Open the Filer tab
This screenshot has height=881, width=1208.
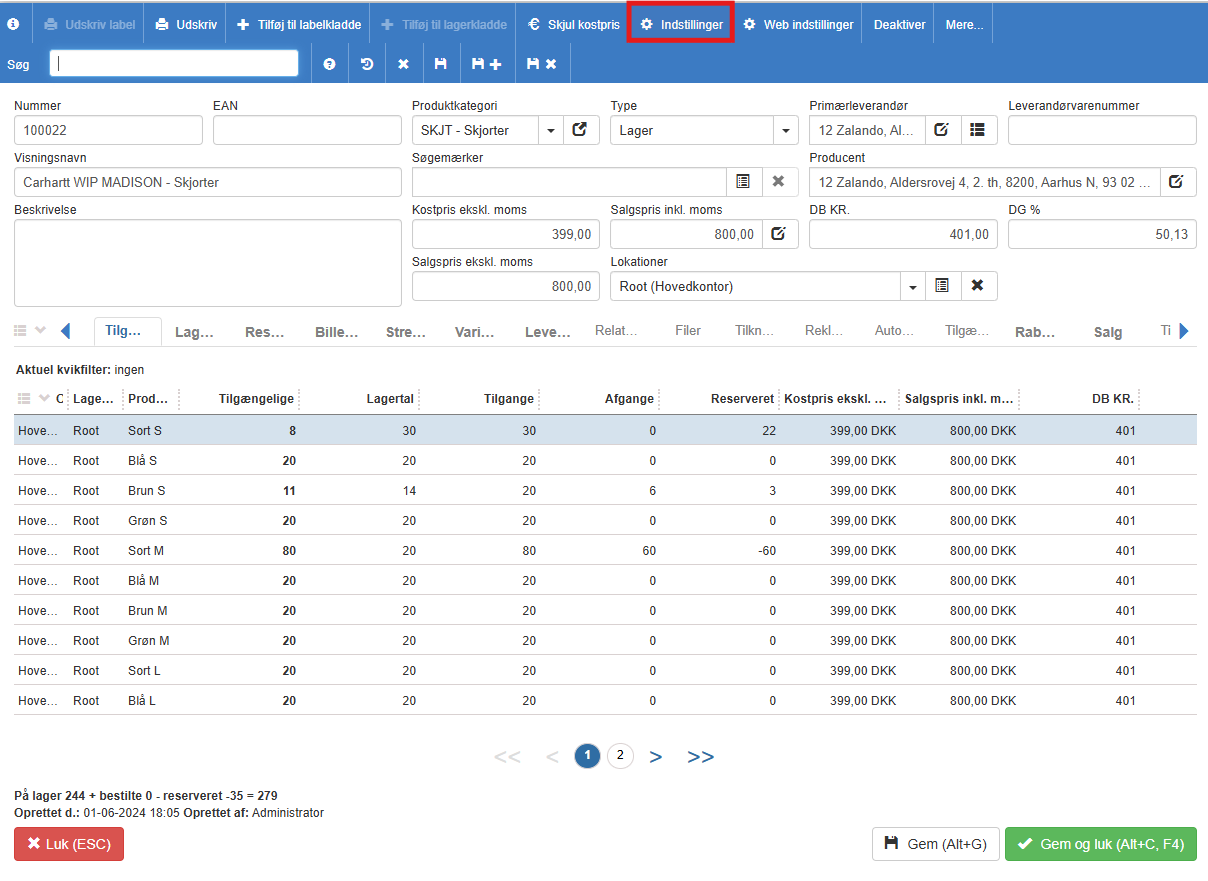click(687, 331)
